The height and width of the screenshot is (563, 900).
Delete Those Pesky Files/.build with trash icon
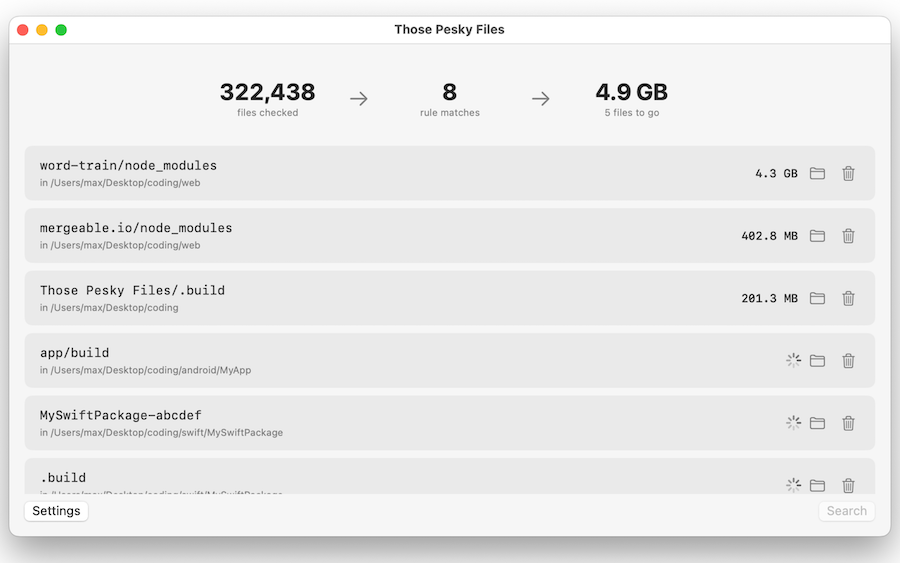tap(848, 298)
